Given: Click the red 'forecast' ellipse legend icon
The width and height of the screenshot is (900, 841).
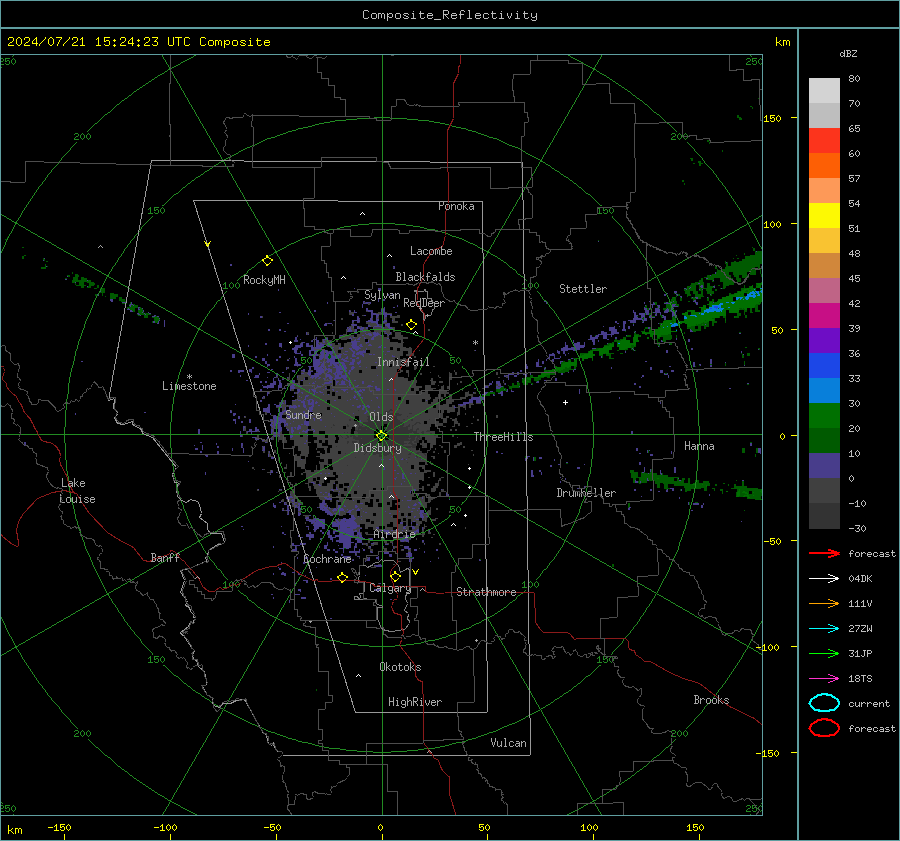Looking at the screenshot, I should [x=824, y=728].
